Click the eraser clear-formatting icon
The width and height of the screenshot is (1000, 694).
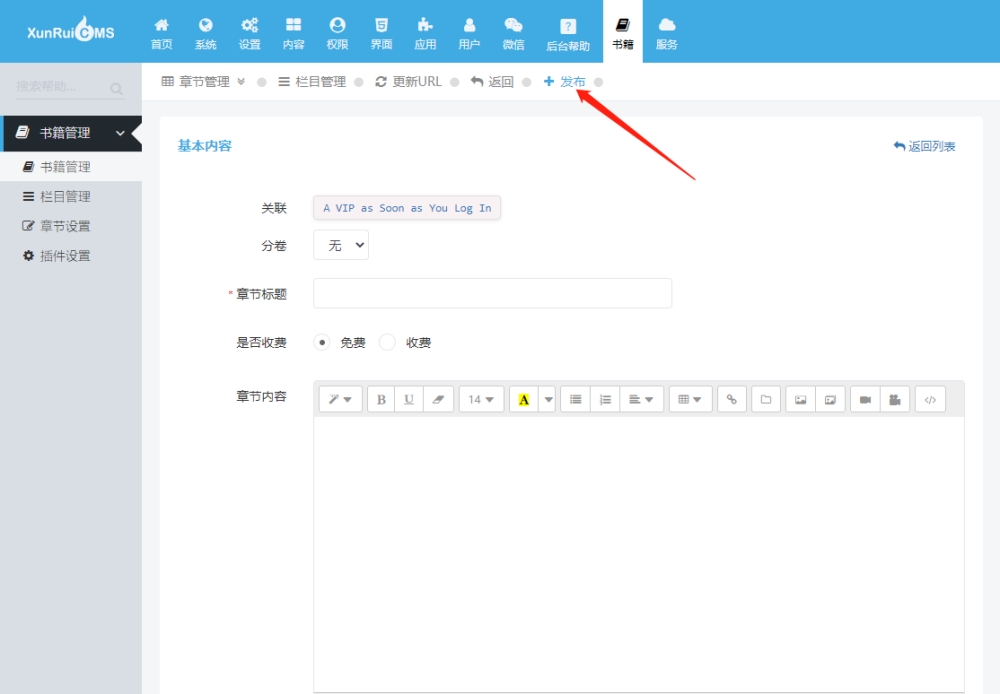(438, 399)
